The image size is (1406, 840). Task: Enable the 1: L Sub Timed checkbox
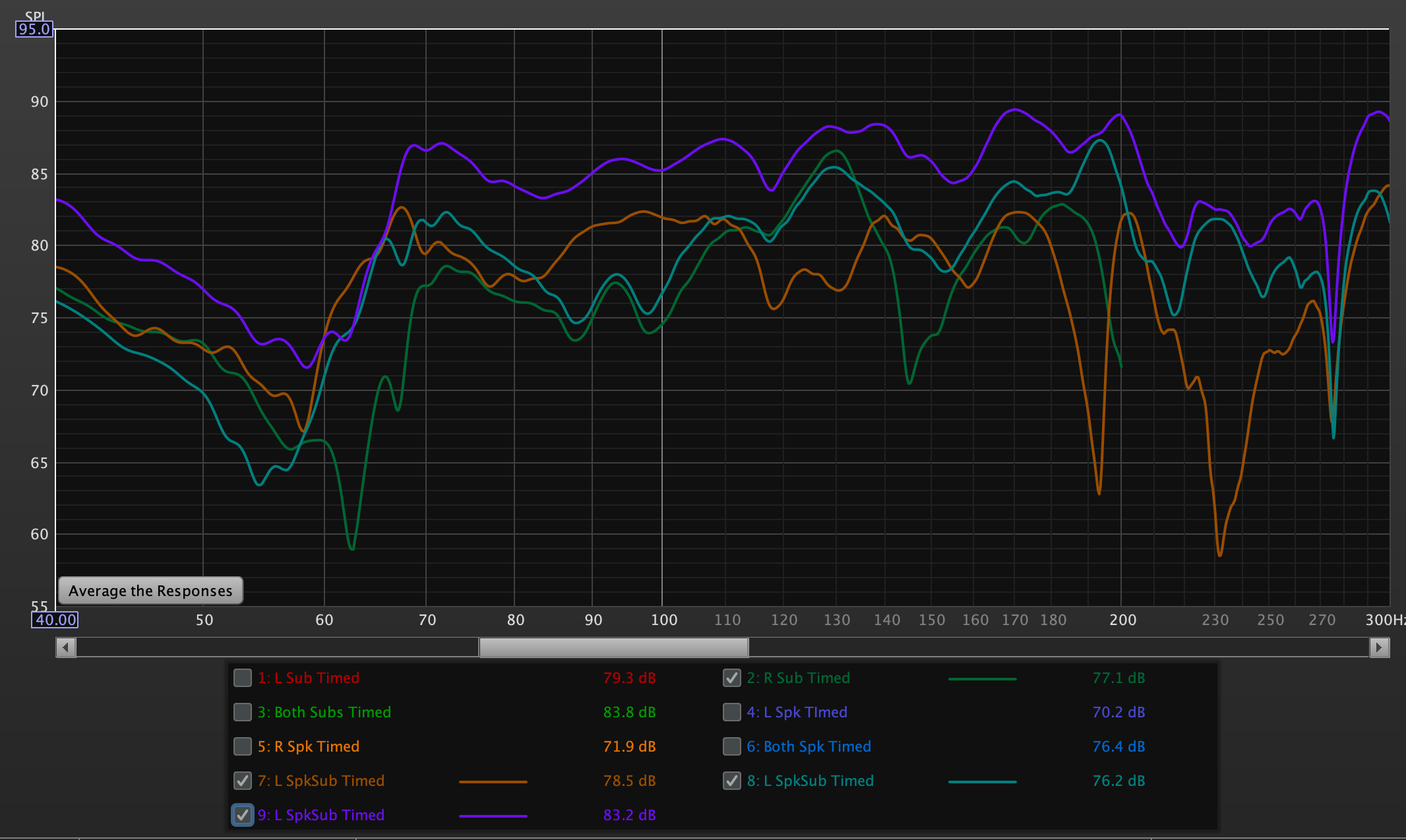(243, 678)
